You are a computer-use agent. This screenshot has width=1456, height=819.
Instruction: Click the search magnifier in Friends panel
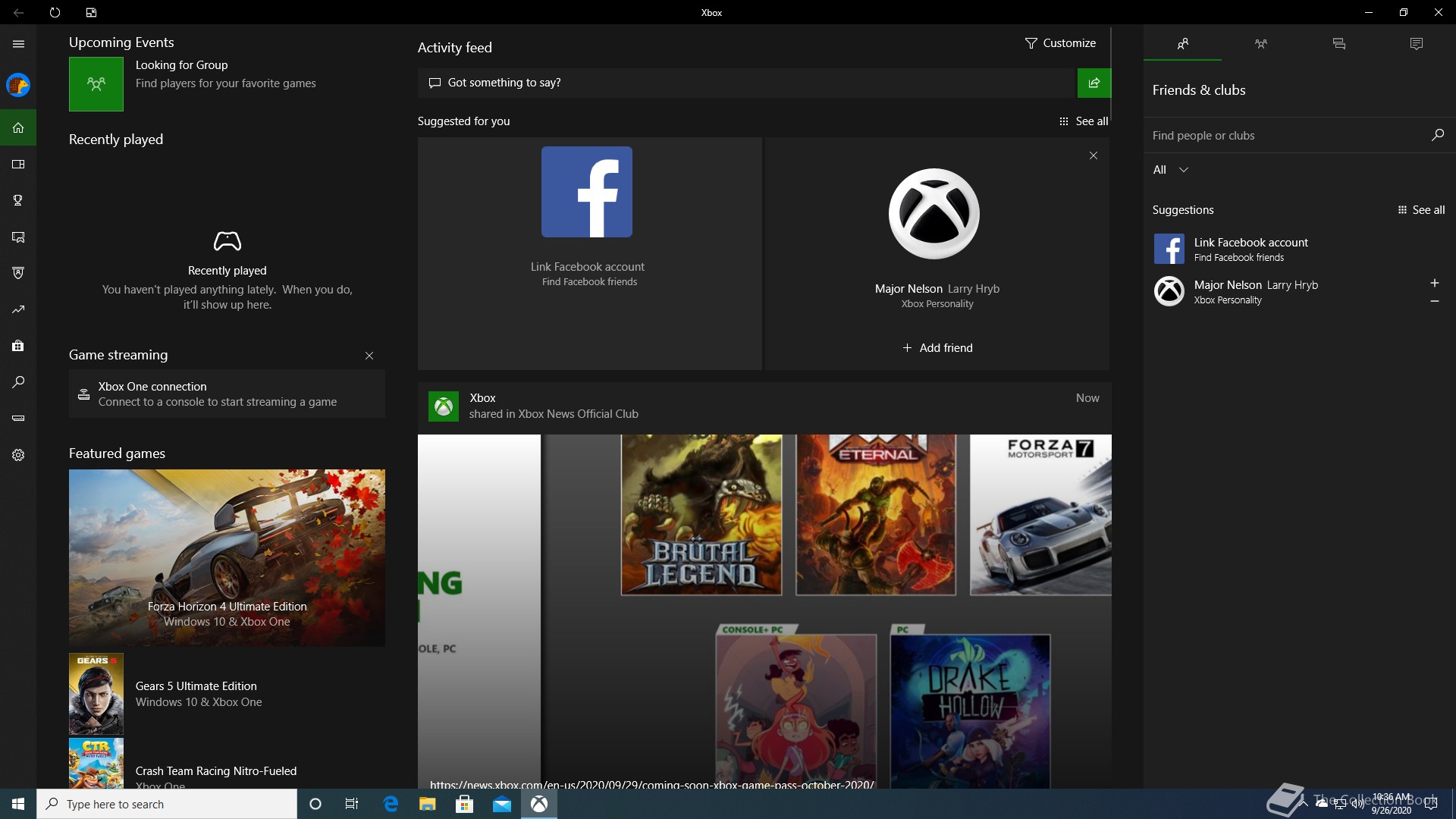[x=1437, y=135]
